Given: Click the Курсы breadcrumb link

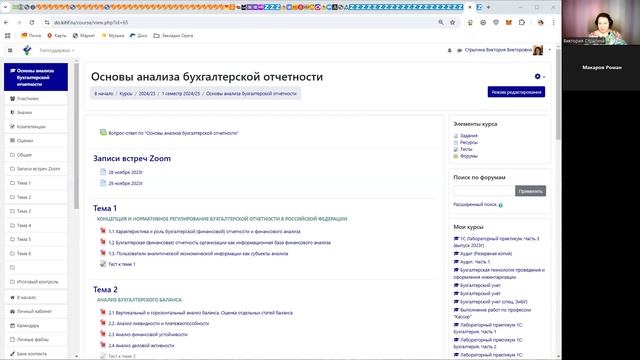Looking at the screenshot, I should point(126,93).
